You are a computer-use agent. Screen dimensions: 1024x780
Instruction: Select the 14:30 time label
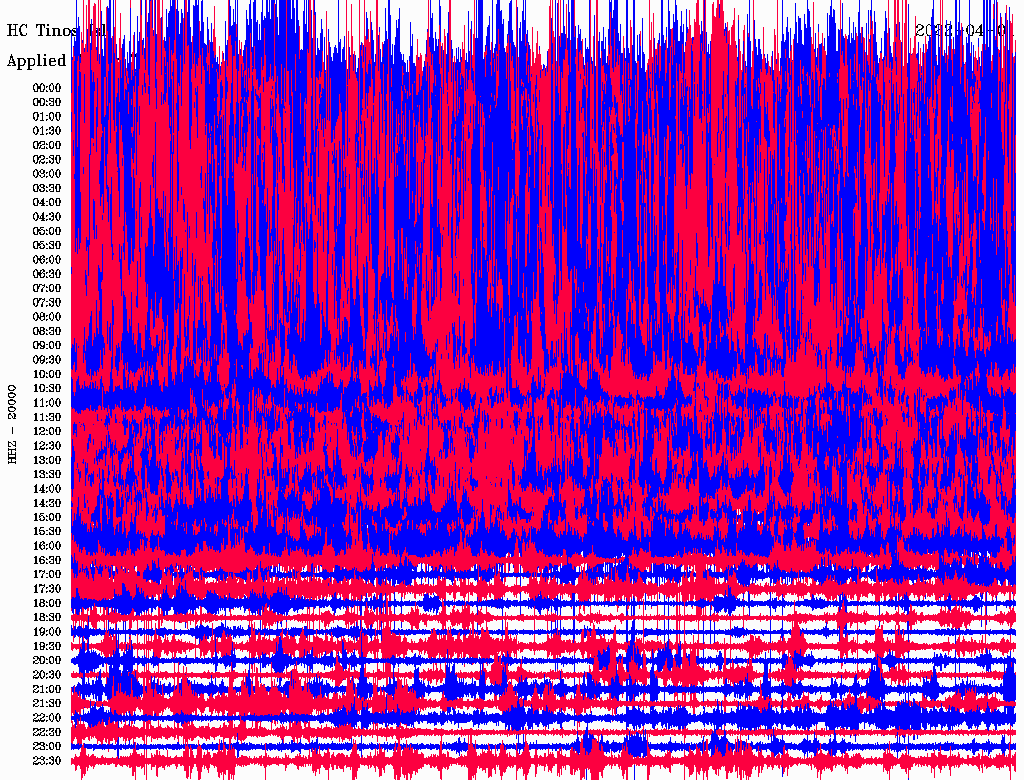47,504
